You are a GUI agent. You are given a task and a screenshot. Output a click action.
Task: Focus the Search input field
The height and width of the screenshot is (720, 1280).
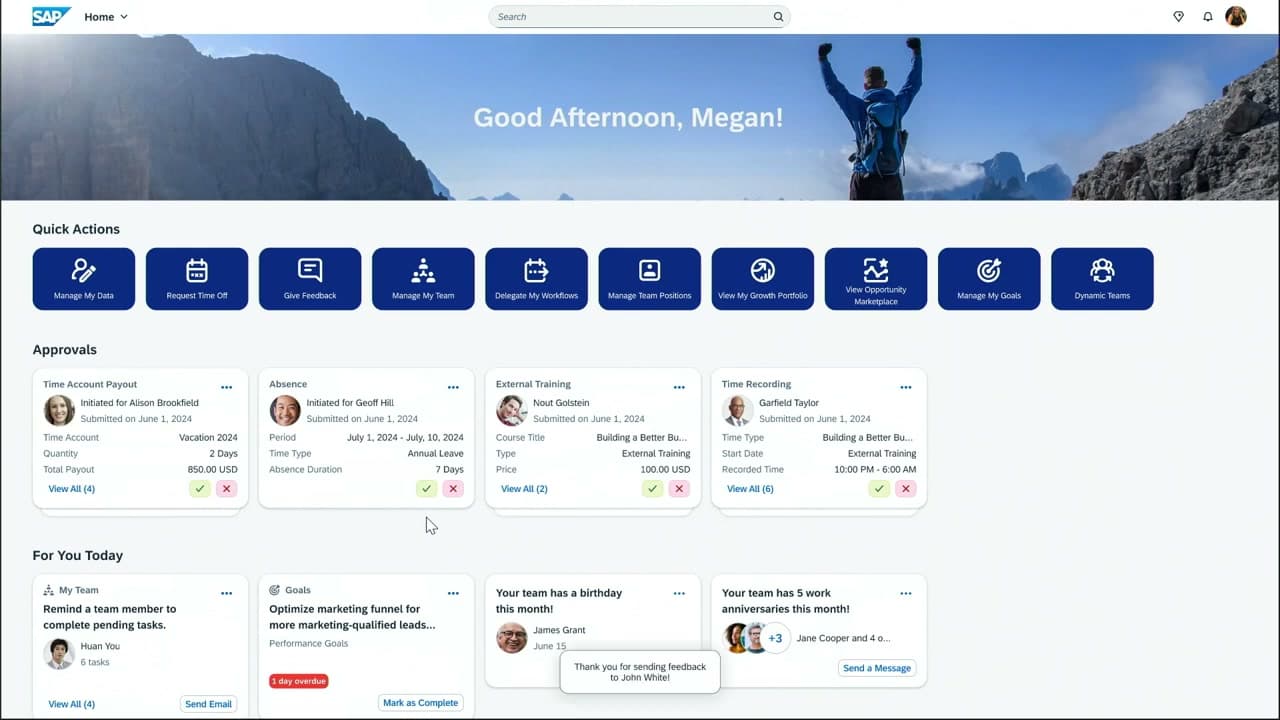coord(639,17)
